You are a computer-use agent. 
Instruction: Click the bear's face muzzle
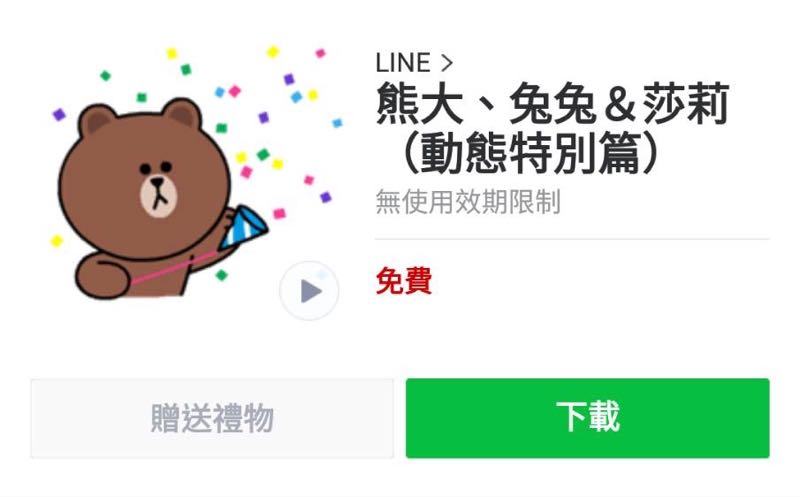coord(159,196)
